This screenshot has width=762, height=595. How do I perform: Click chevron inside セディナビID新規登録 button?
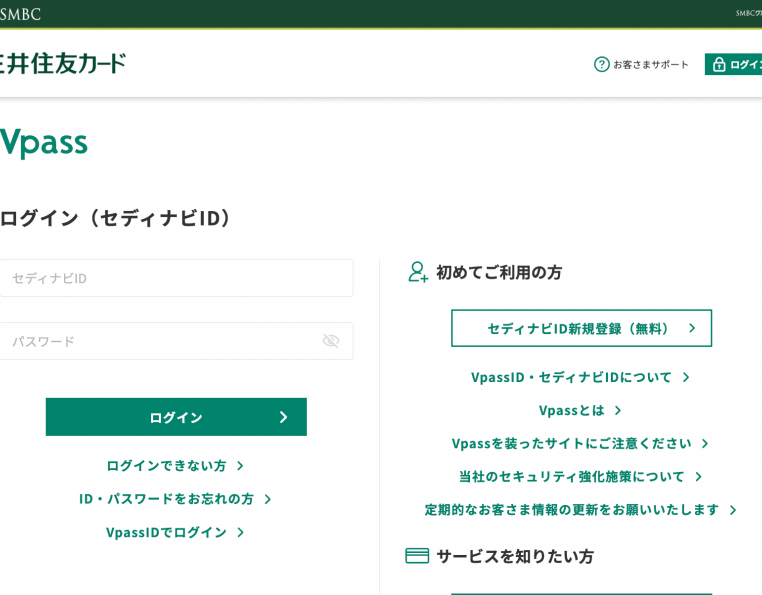tap(692, 328)
